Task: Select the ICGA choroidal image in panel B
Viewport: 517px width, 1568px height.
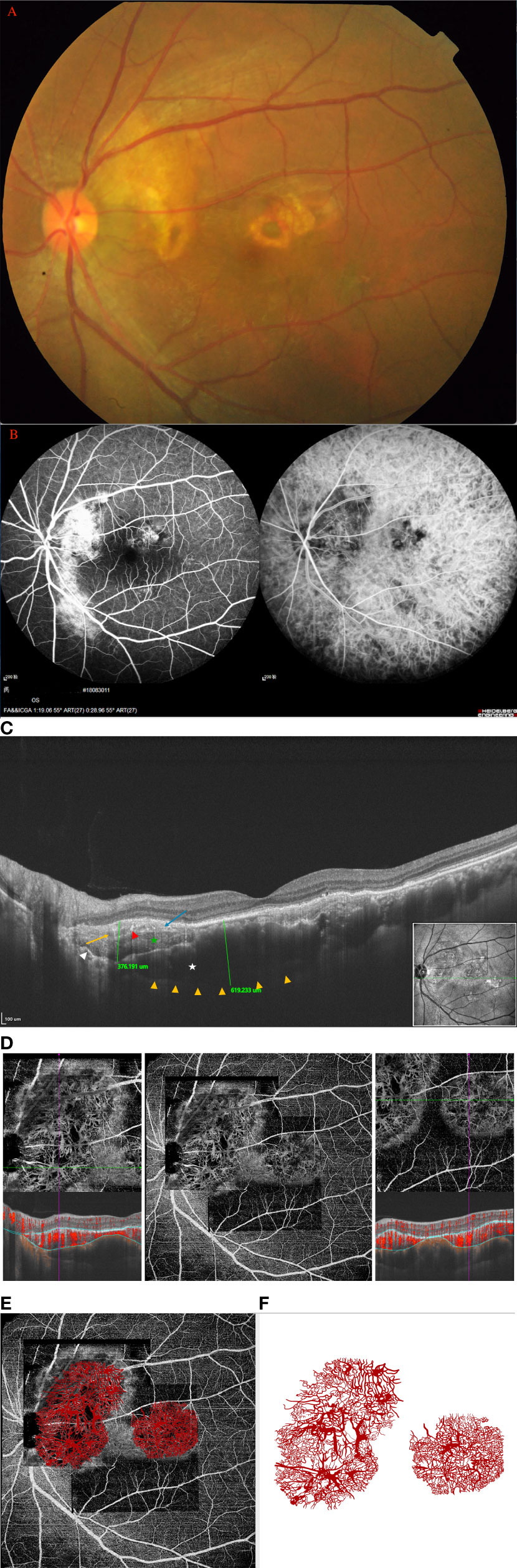Action: [388, 553]
